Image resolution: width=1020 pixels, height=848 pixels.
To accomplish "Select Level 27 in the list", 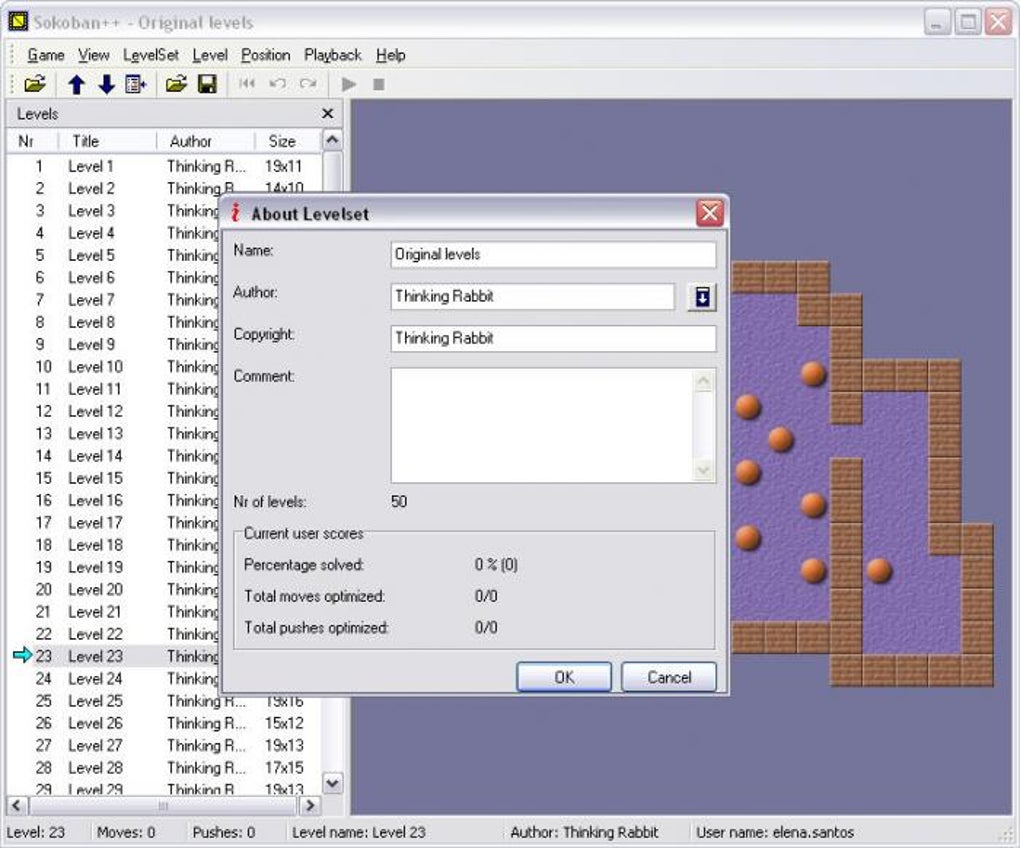I will 164,745.
